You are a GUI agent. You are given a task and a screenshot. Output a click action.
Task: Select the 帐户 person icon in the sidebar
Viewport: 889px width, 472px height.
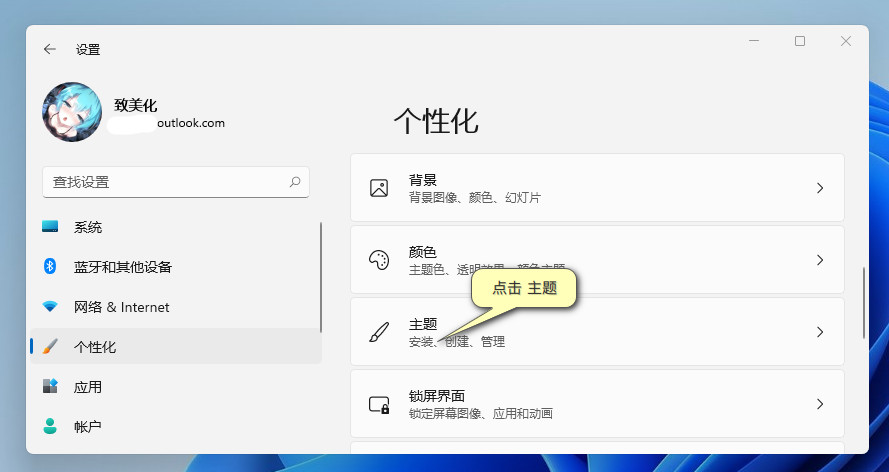click(50, 427)
